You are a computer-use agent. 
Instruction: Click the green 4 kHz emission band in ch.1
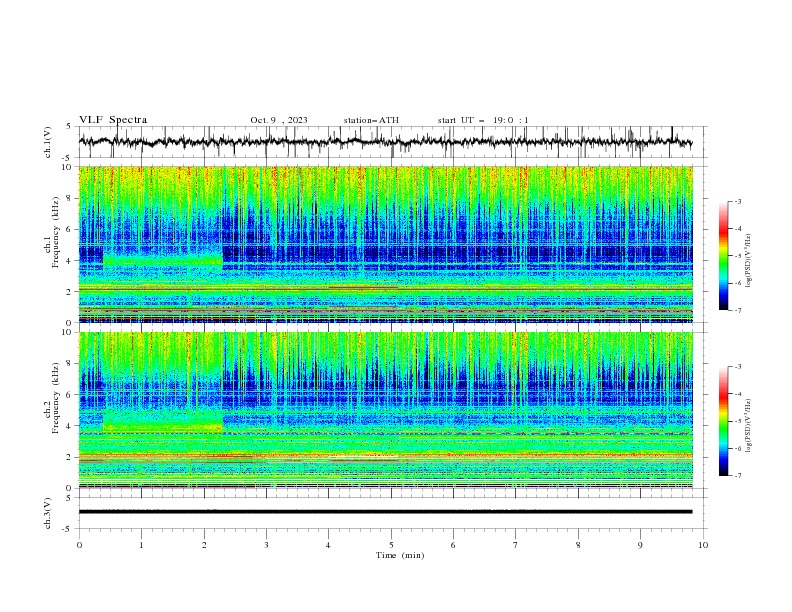click(x=163, y=261)
